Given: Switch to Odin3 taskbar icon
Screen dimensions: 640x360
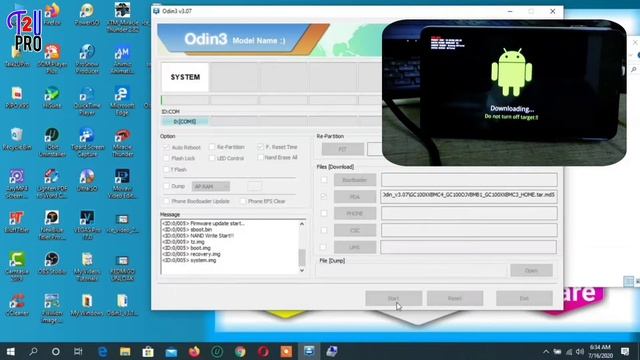Looking at the screenshot, I should tap(309, 351).
